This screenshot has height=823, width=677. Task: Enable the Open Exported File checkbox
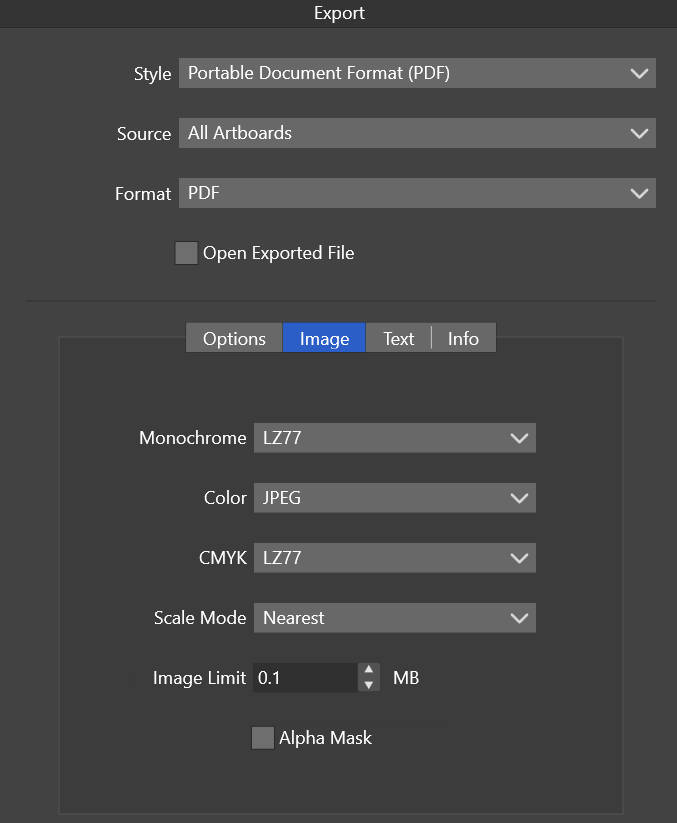pyautogui.click(x=186, y=253)
